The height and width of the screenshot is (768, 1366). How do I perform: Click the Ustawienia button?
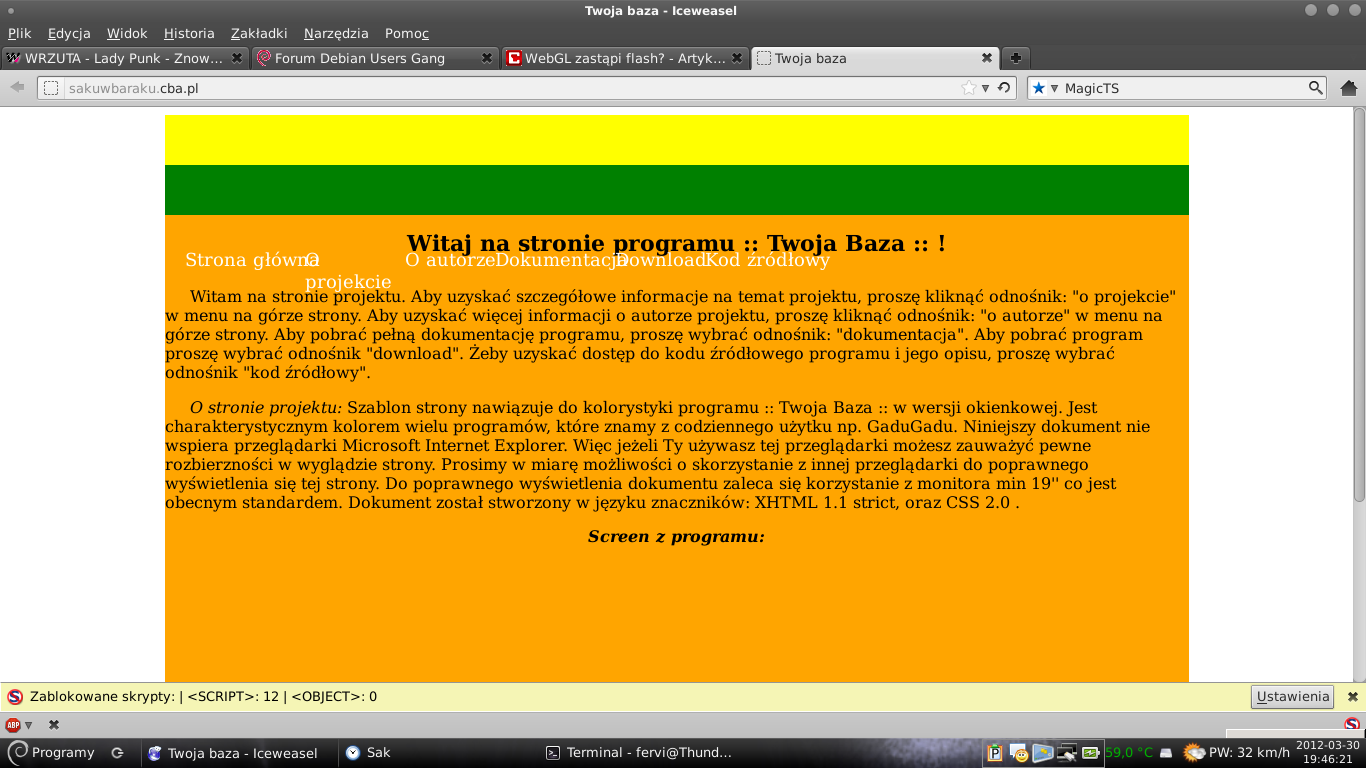point(1292,697)
